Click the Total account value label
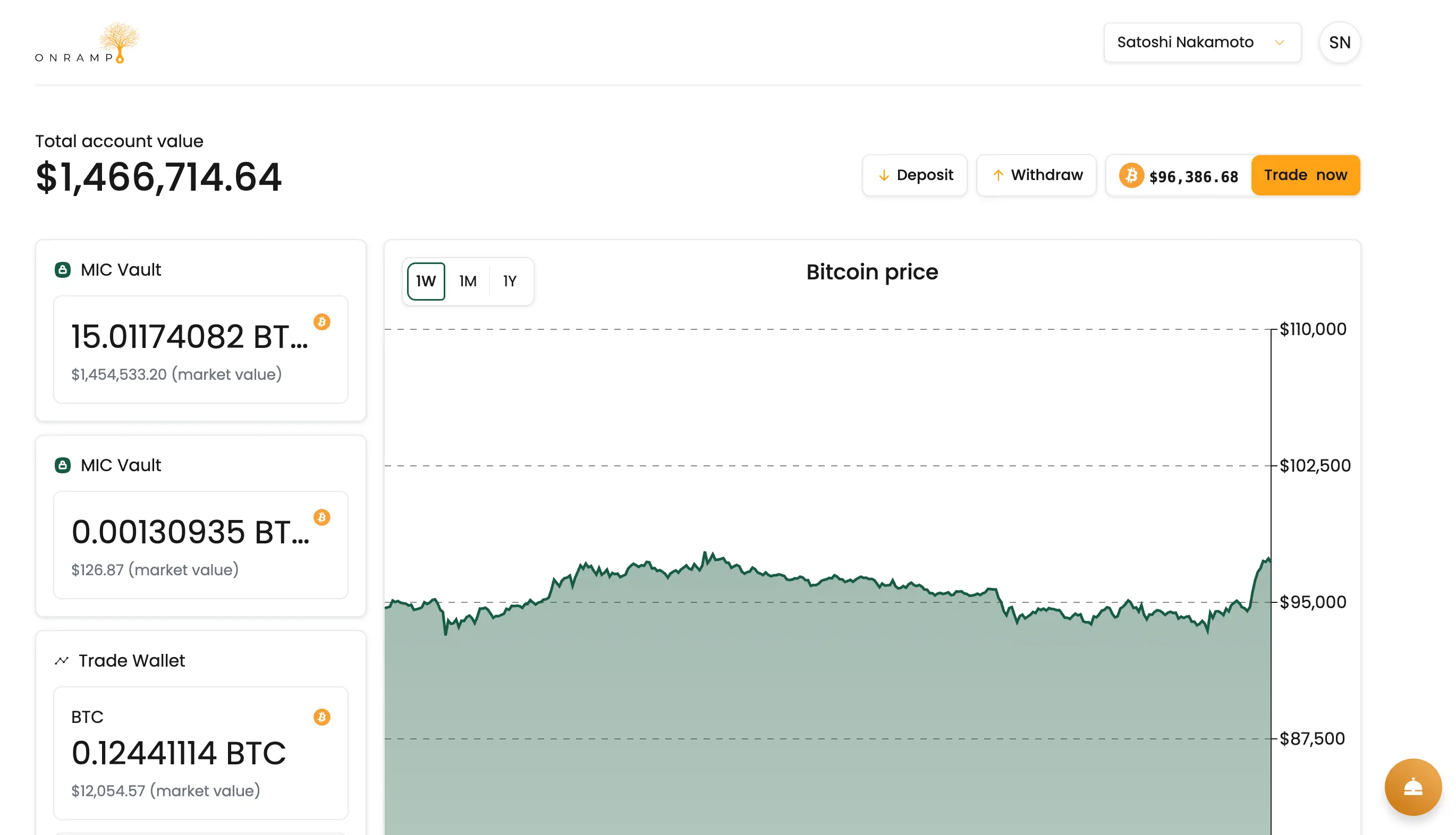 [120, 141]
